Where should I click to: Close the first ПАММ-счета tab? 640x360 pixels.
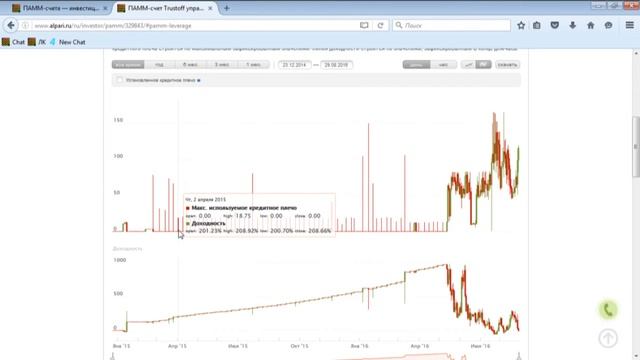pos(105,8)
